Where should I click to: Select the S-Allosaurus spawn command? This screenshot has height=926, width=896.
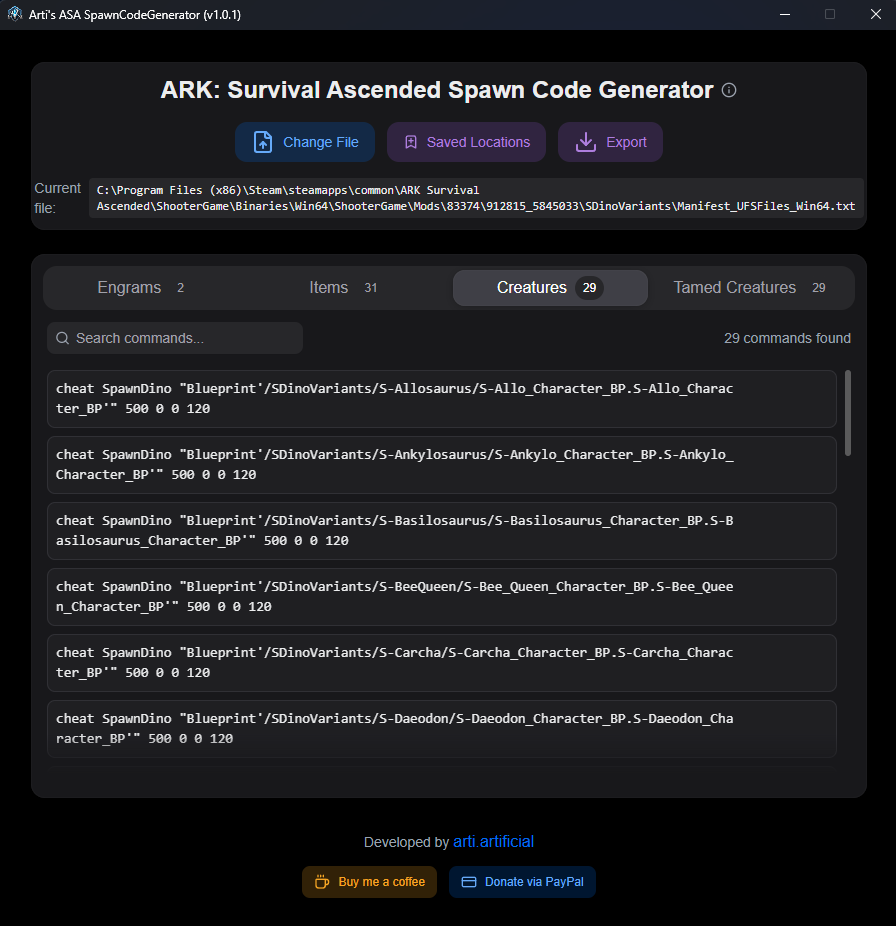[x=441, y=399]
